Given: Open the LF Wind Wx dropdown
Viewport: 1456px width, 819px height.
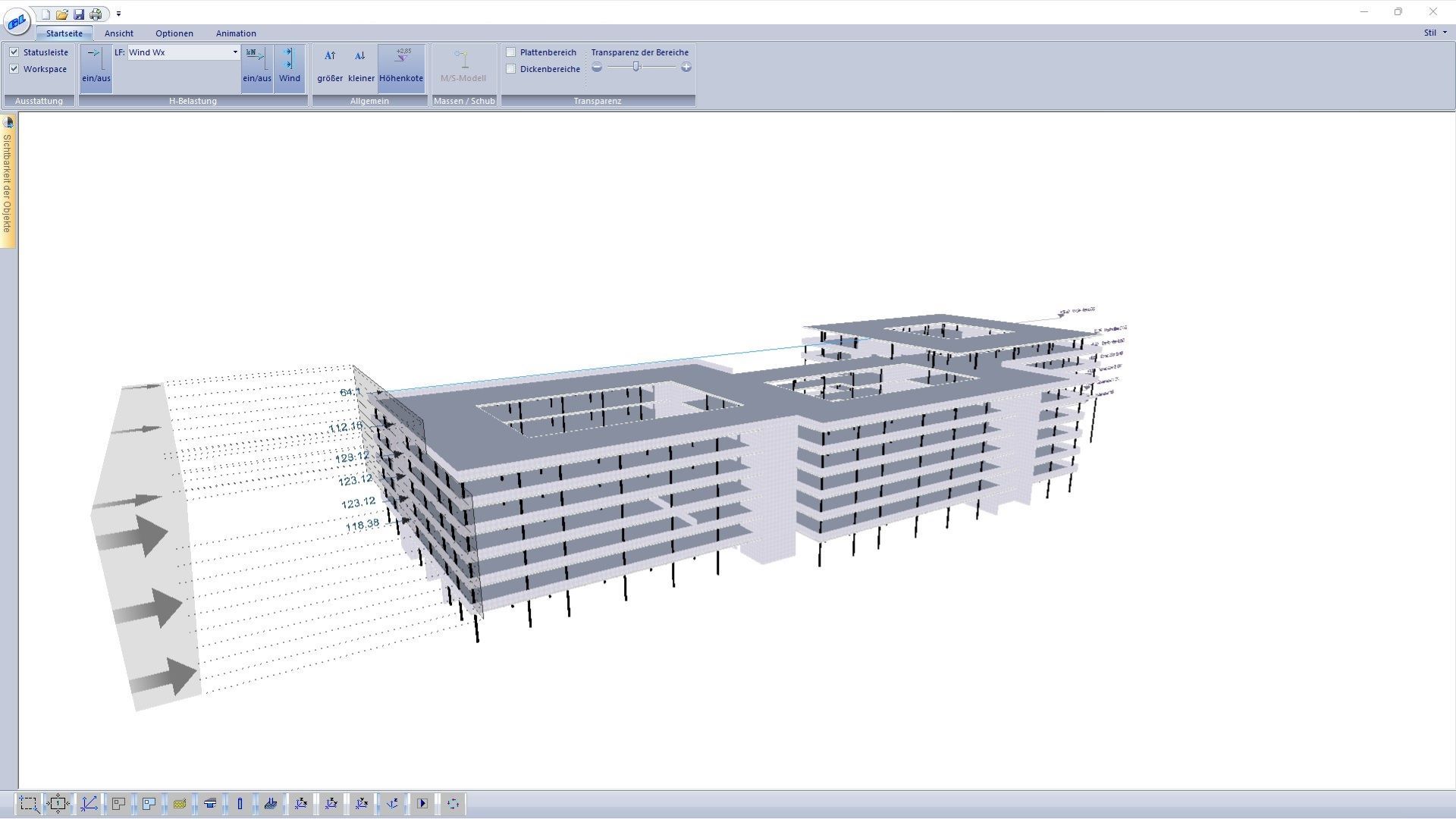Looking at the screenshot, I should [x=235, y=52].
